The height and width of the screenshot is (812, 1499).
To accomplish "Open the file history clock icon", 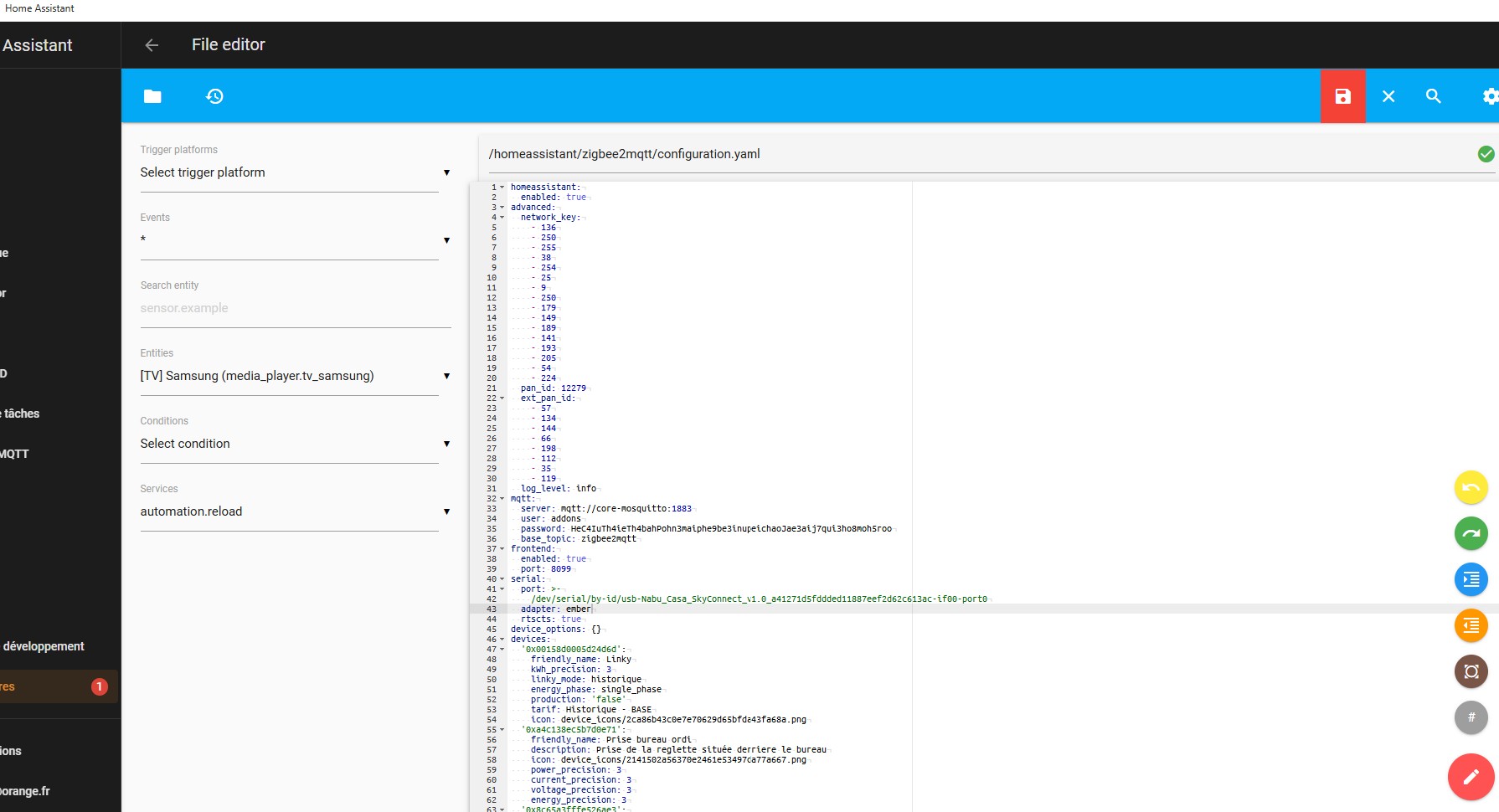I will coord(214,96).
